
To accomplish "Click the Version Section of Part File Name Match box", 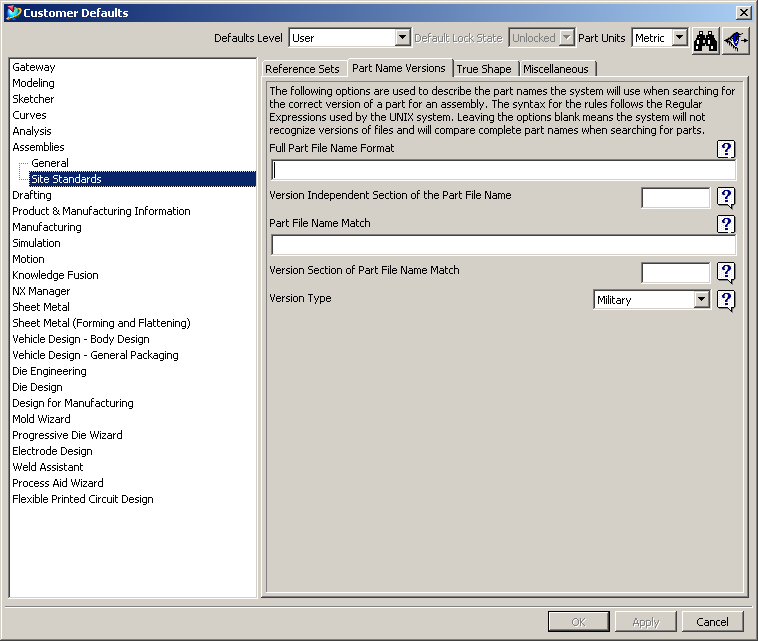I will coord(675,273).
